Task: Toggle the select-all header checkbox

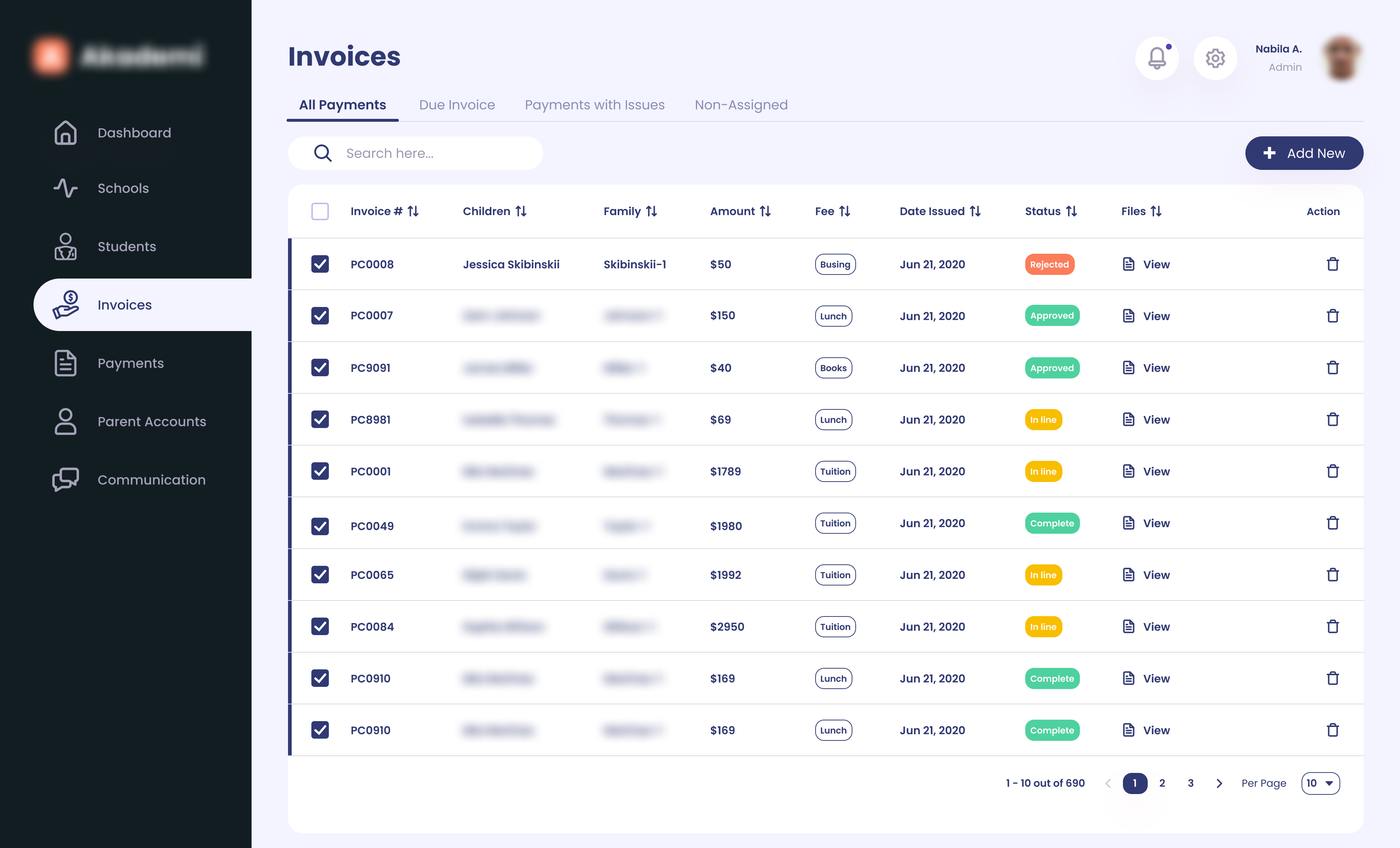Action: click(x=320, y=211)
